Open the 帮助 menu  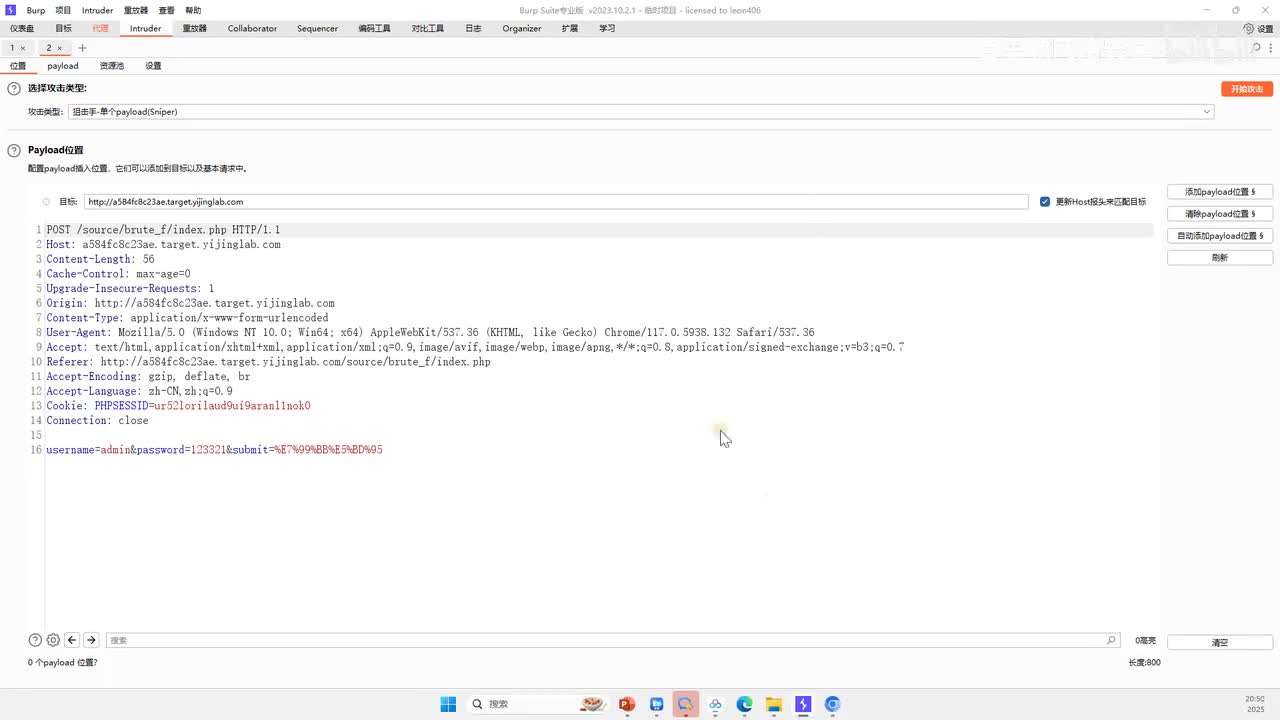click(193, 10)
